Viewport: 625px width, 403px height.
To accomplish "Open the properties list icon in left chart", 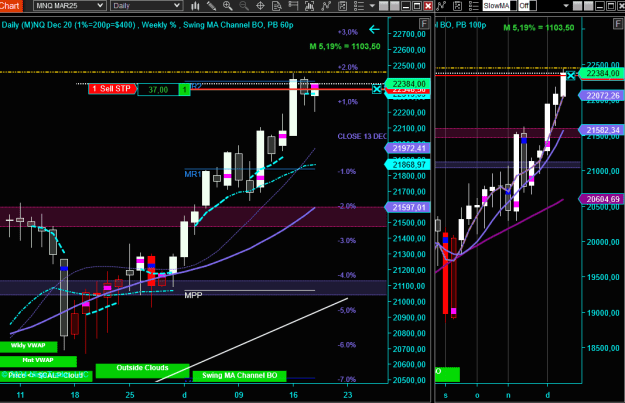I will pyautogui.click(x=359, y=6).
